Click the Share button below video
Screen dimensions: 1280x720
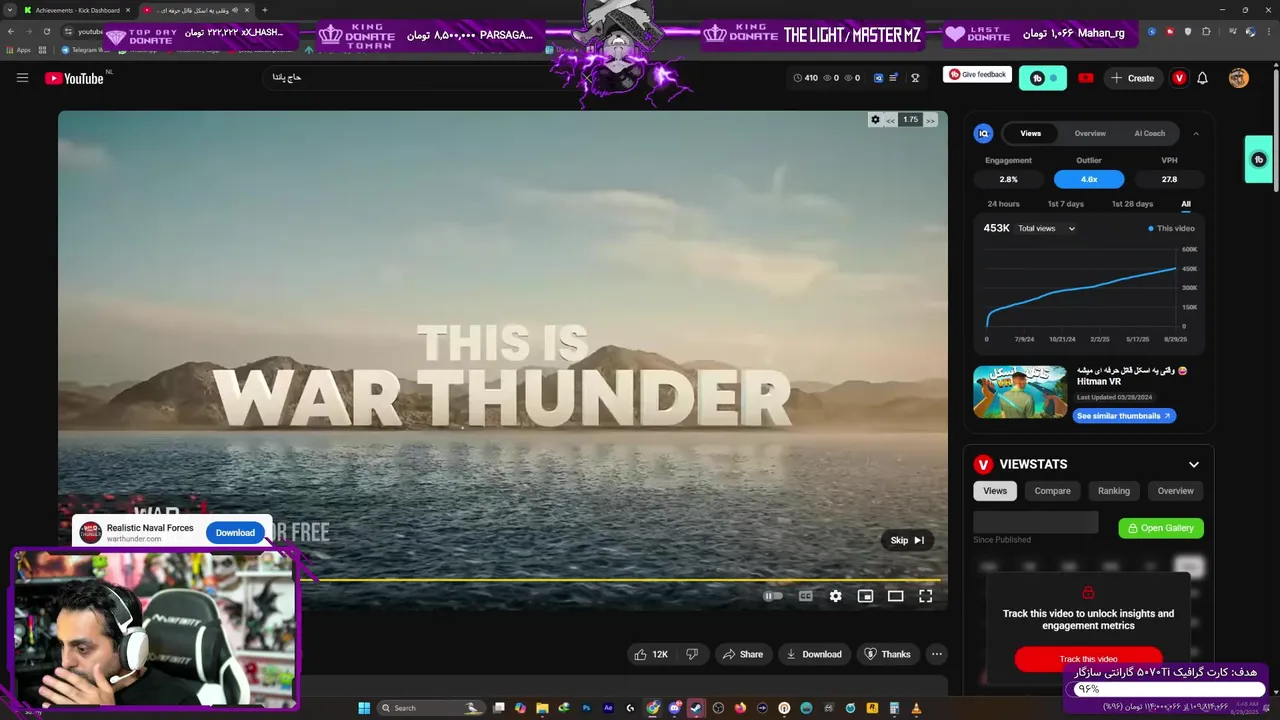tap(742, 654)
